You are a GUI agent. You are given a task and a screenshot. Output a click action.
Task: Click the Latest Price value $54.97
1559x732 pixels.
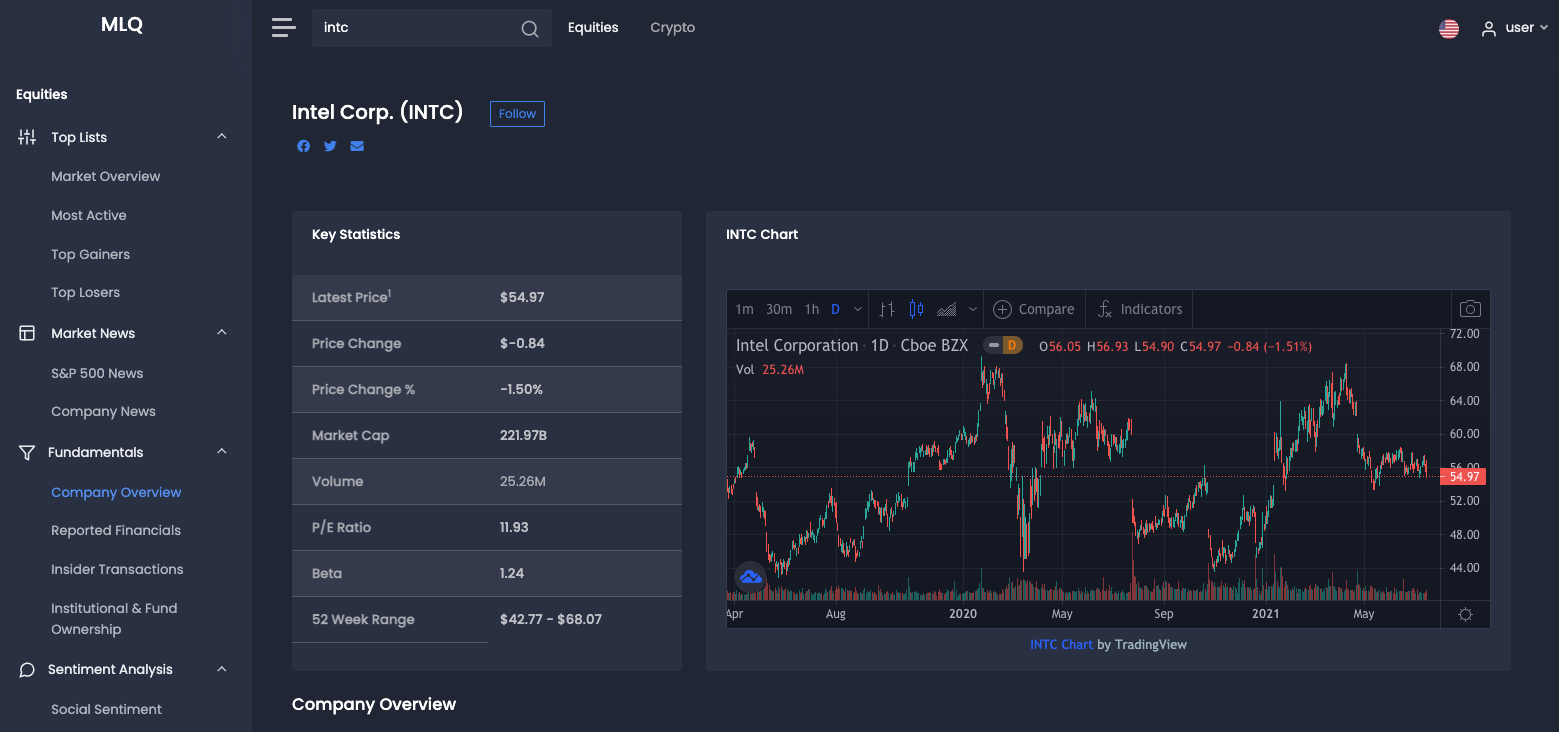click(522, 297)
